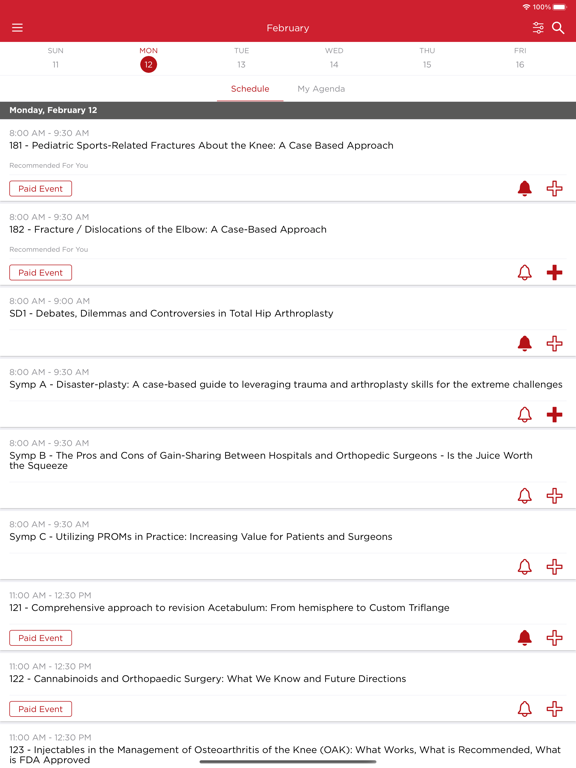Viewport: 576px width, 768px height.
Task: Click Paid Event badge on session 181
Action: click(x=41, y=189)
